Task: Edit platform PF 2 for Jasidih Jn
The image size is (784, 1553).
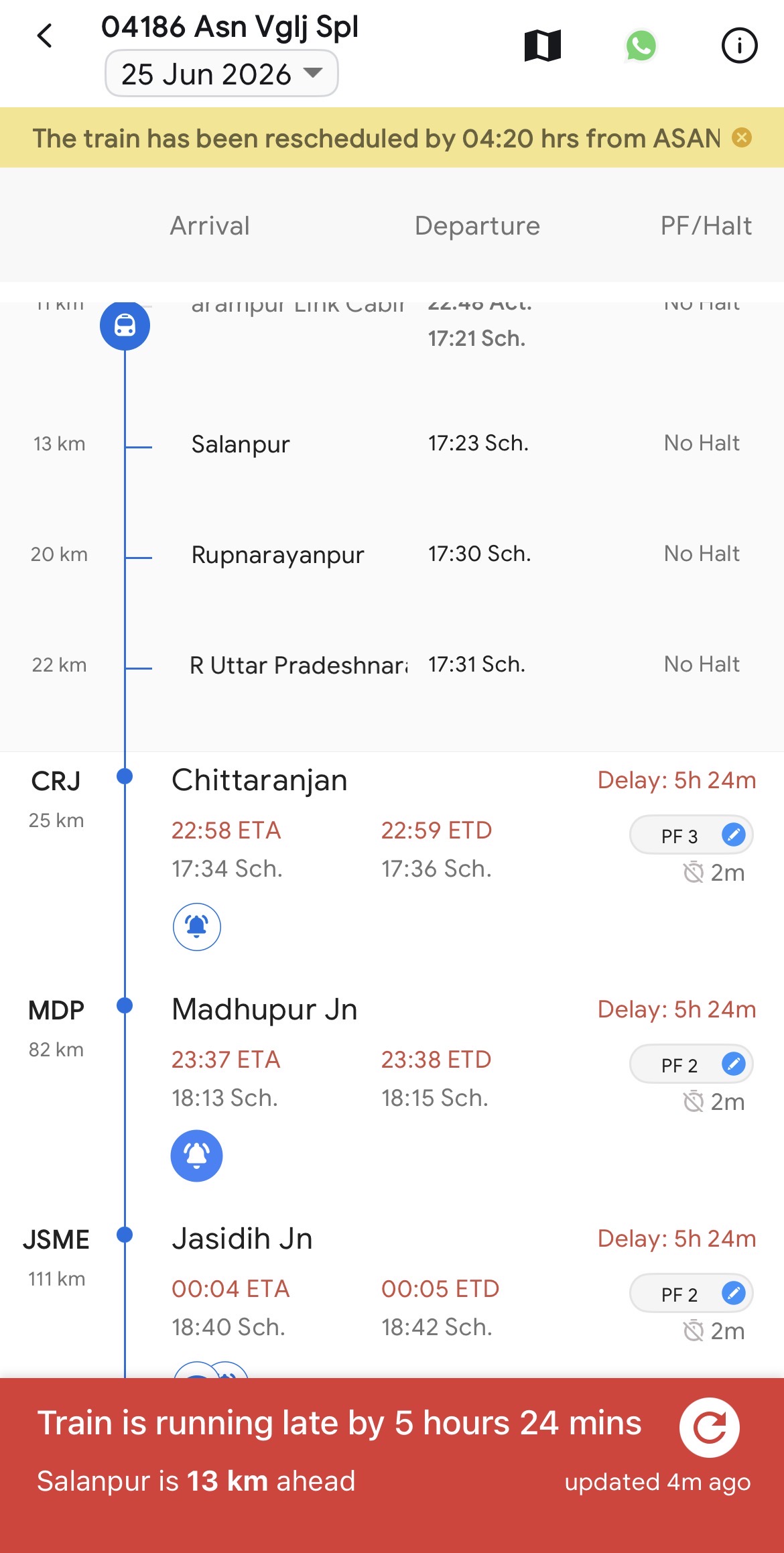Action: point(734,1294)
